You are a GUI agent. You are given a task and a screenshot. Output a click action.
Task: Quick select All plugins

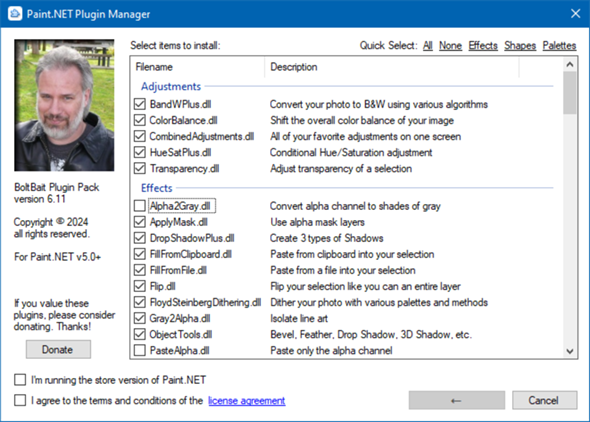click(427, 46)
